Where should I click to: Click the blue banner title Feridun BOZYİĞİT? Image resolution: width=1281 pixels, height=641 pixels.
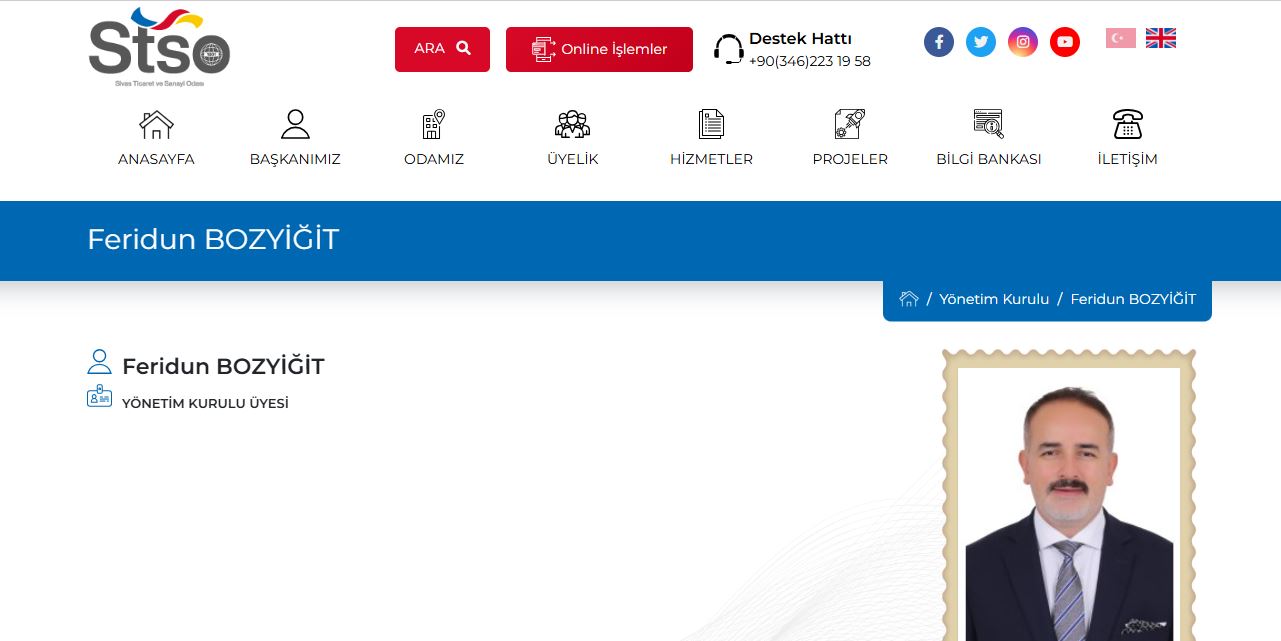coord(213,240)
